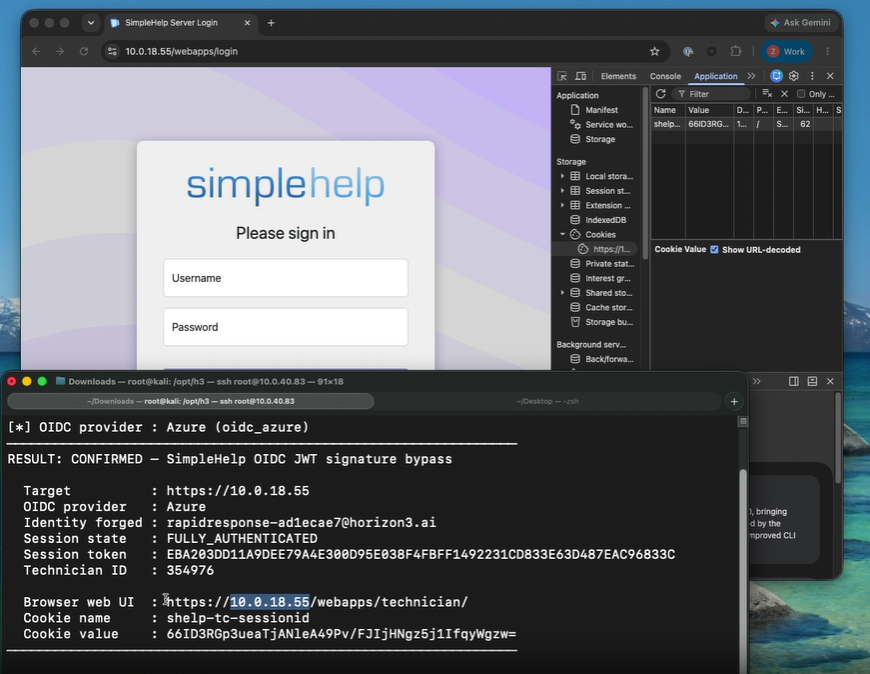This screenshot has width=870, height=674.
Task: Select the ssh root@10.0.40.83 terminal tab
Action: (x=190, y=401)
